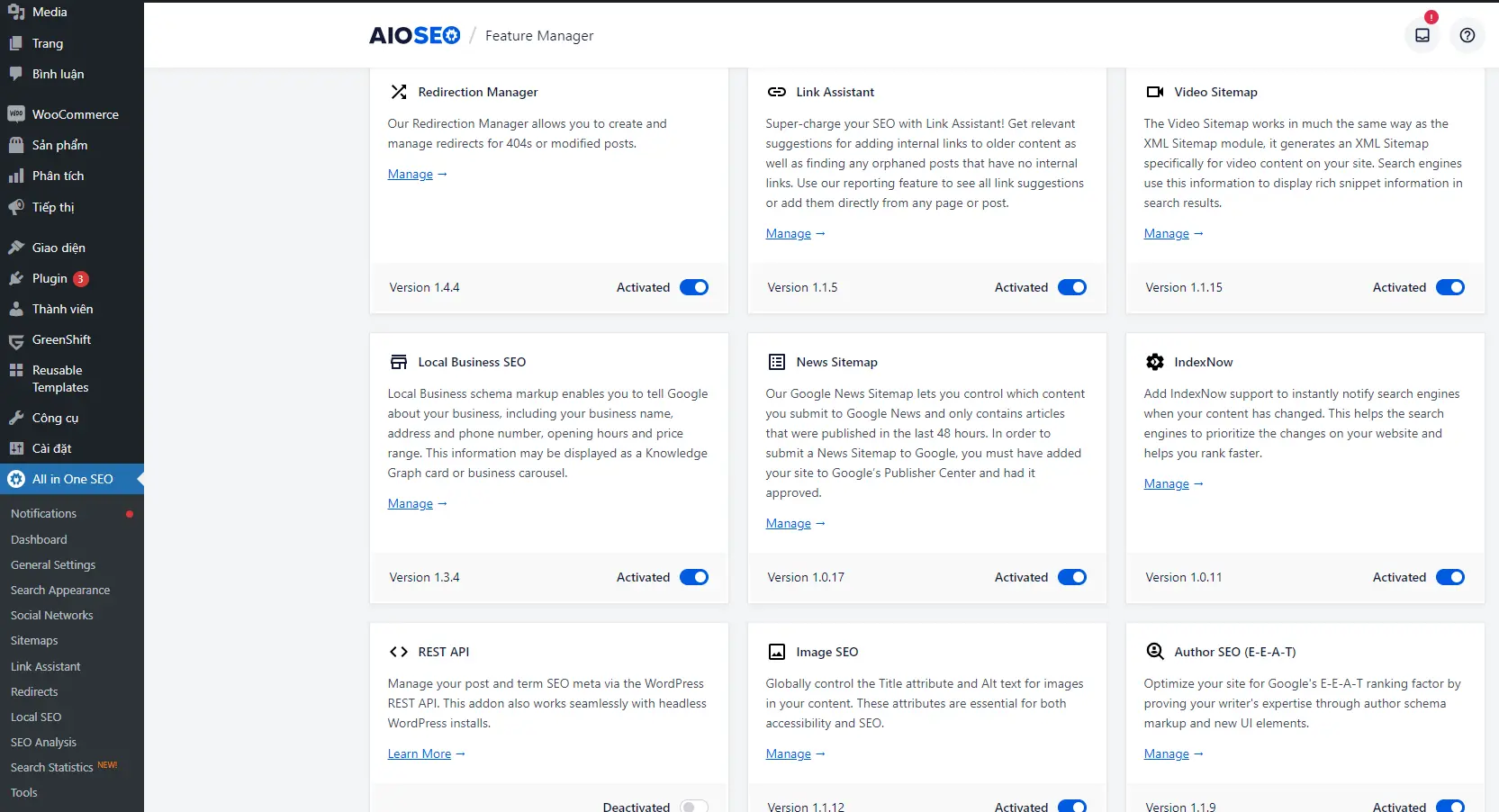Click the Phân tích analytics bars icon
1499x812 pixels.
16,176
